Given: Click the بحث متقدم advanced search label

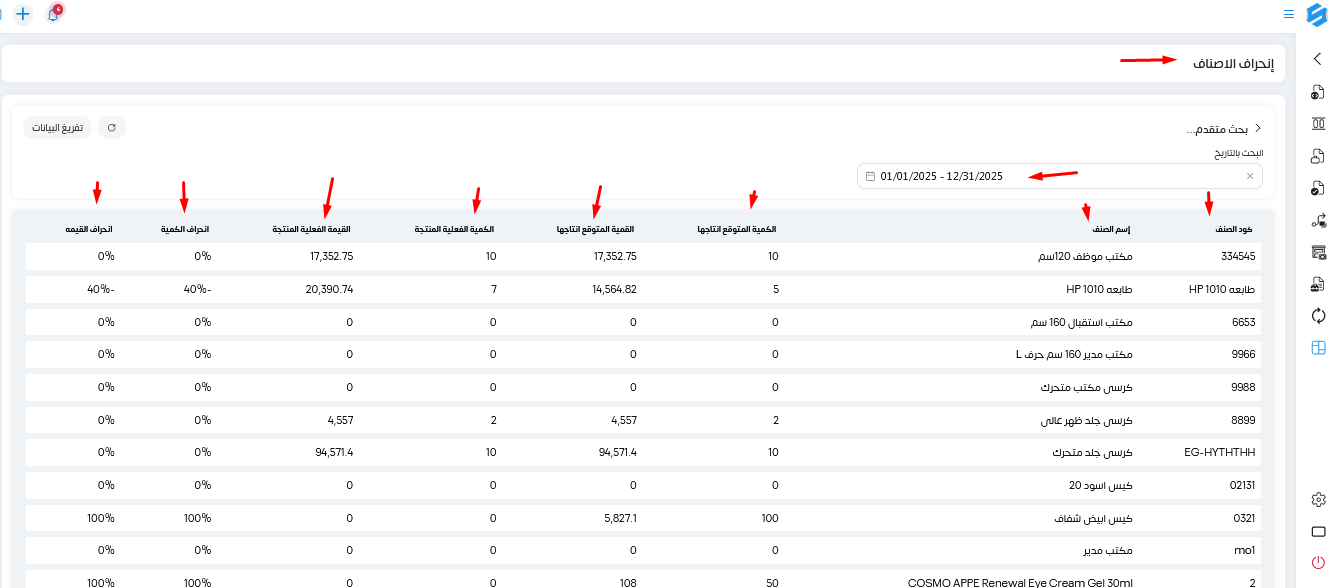Looking at the screenshot, I should click(x=1216, y=129).
